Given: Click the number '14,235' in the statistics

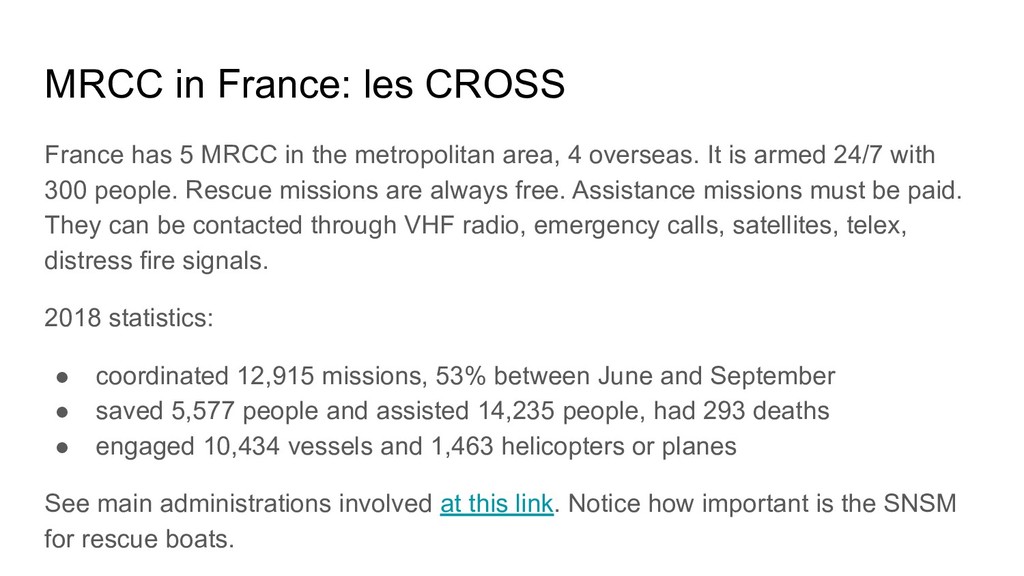Looking at the screenshot, I should click(516, 411).
